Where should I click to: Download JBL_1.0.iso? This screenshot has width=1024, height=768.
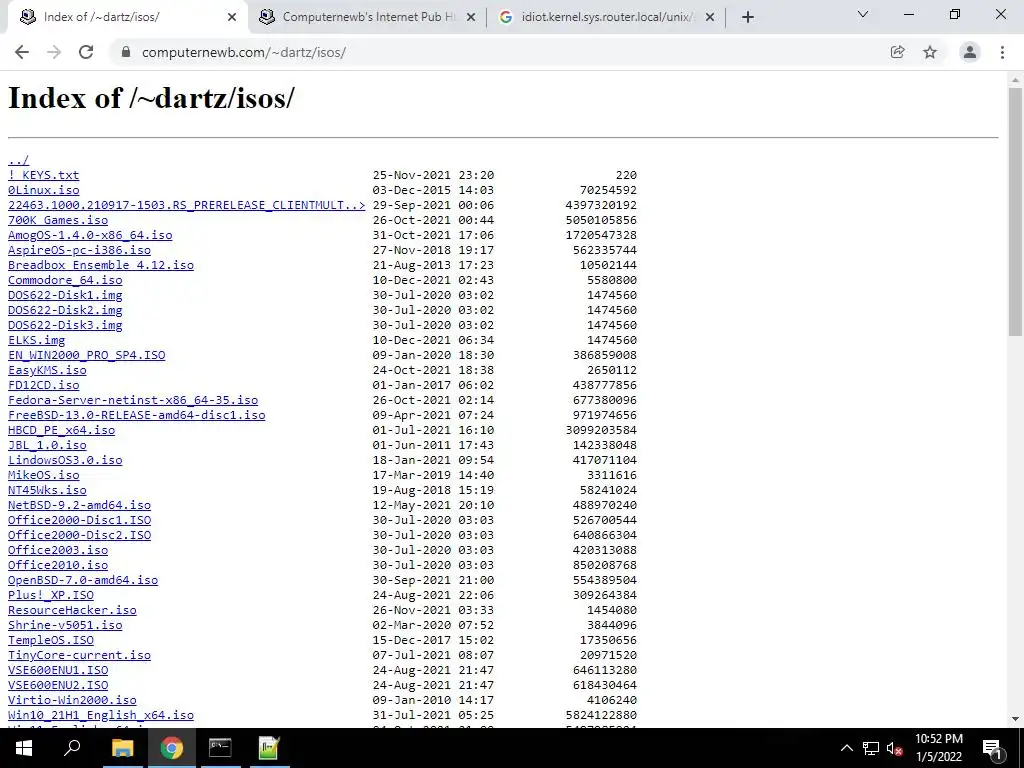click(x=47, y=445)
